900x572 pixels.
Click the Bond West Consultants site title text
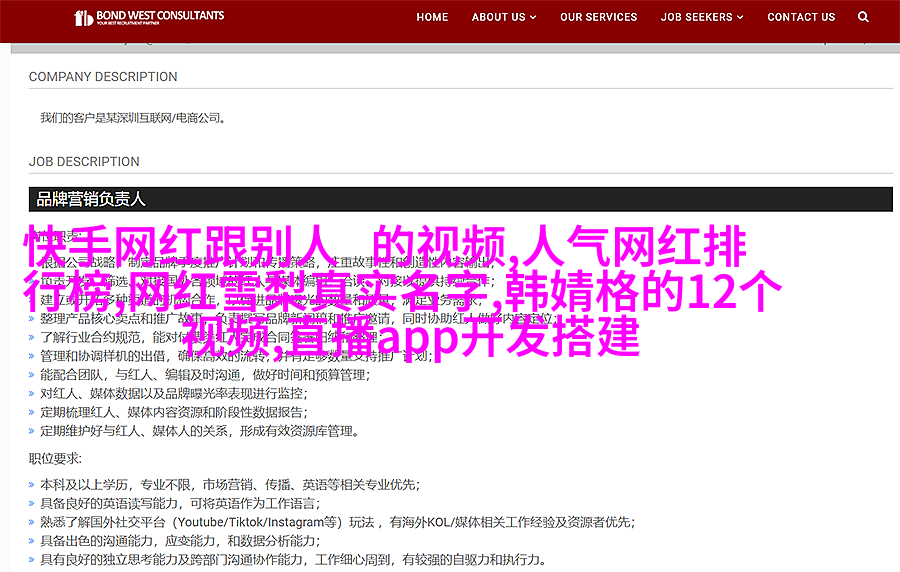pos(161,17)
